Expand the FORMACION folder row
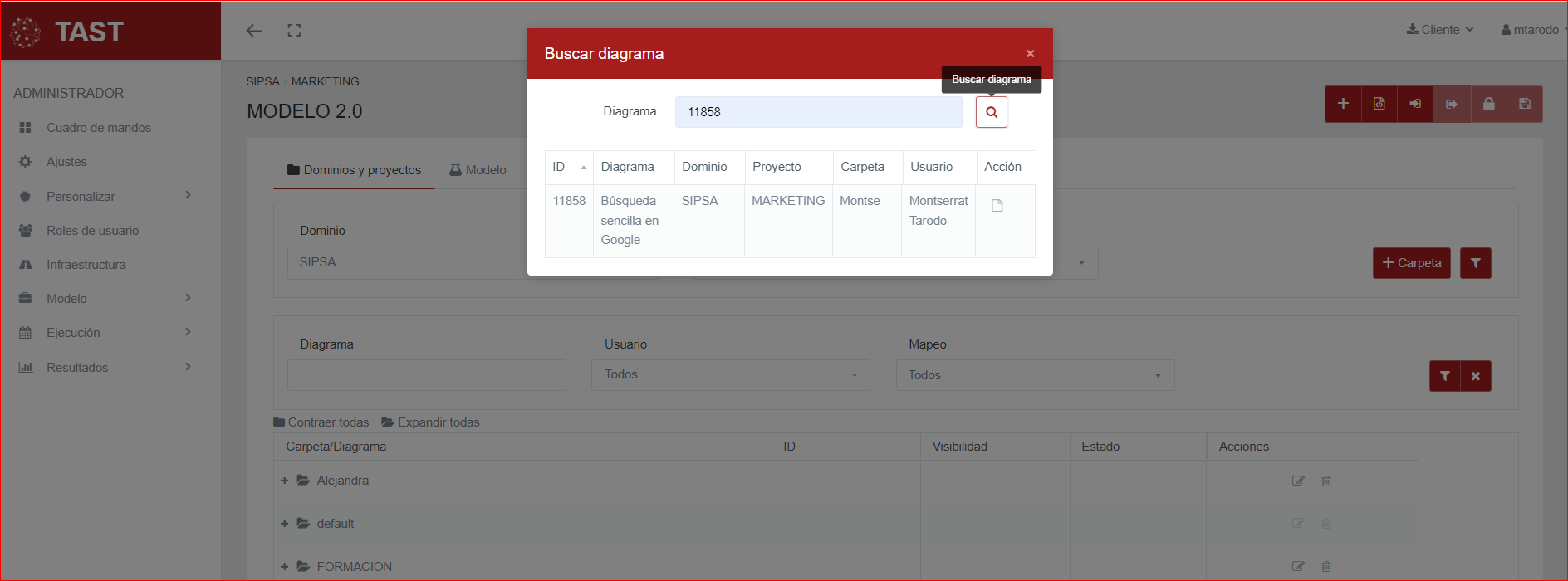 pyautogui.click(x=284, y=567)
